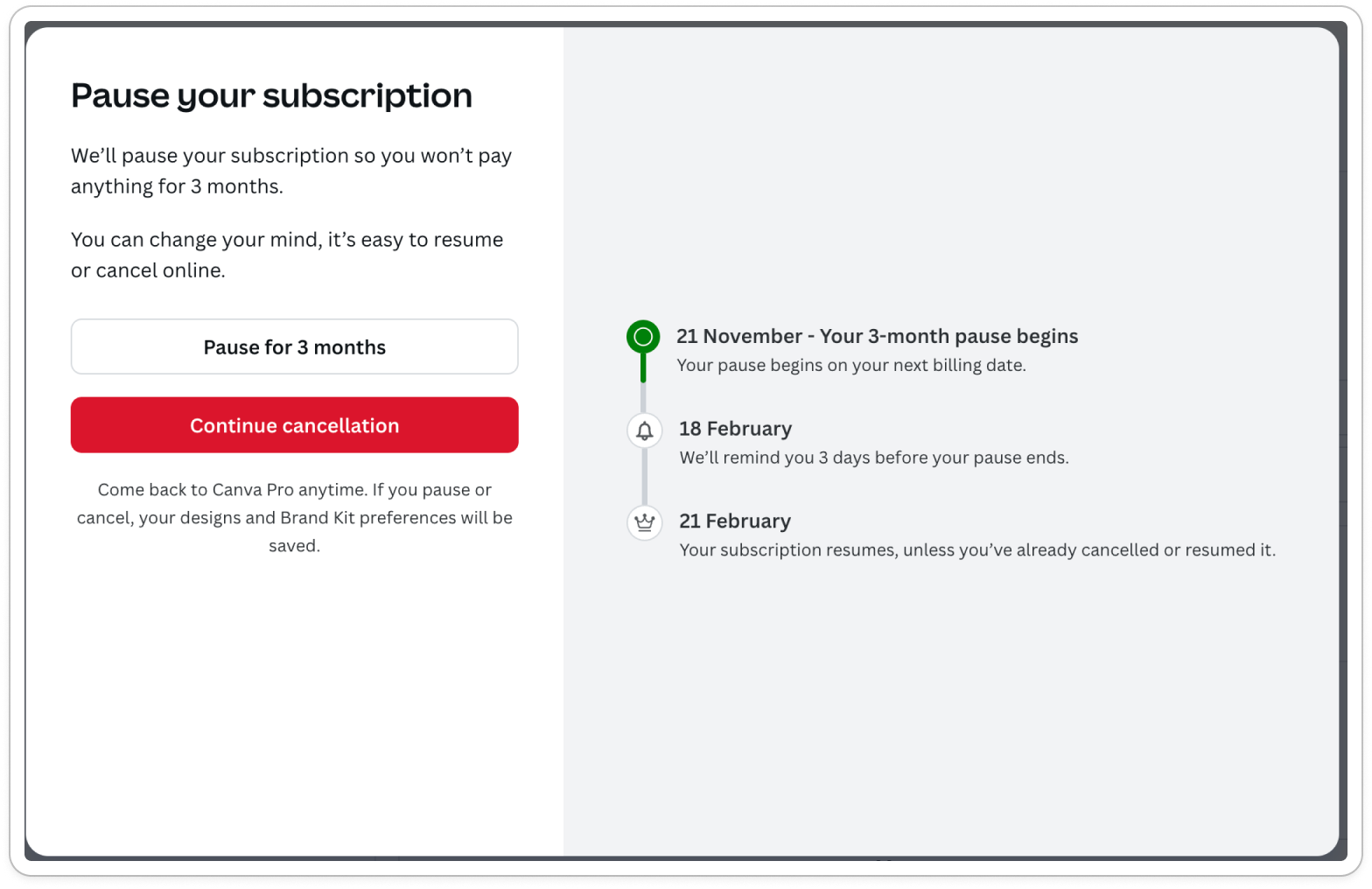
Task: Click the green 21 November timeline marker
Action: pyautogui.click(x=643, y=337)
